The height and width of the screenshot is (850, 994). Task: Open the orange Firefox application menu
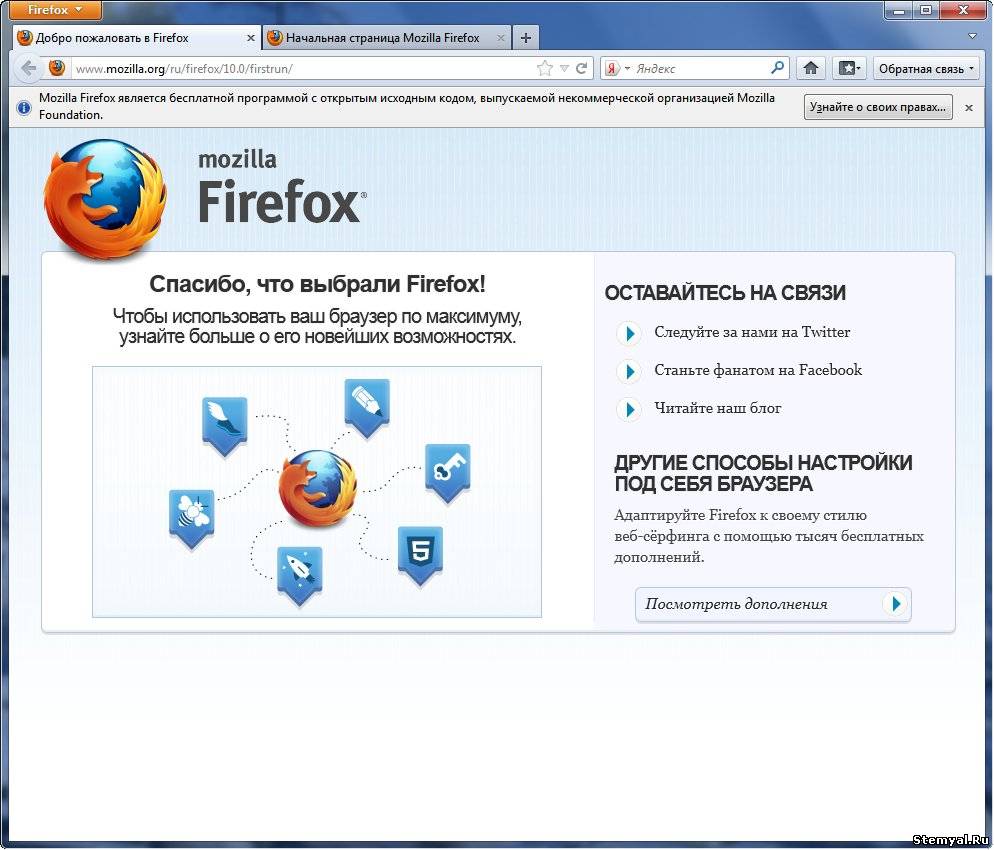pyautogui.click(x=55, y=10)
